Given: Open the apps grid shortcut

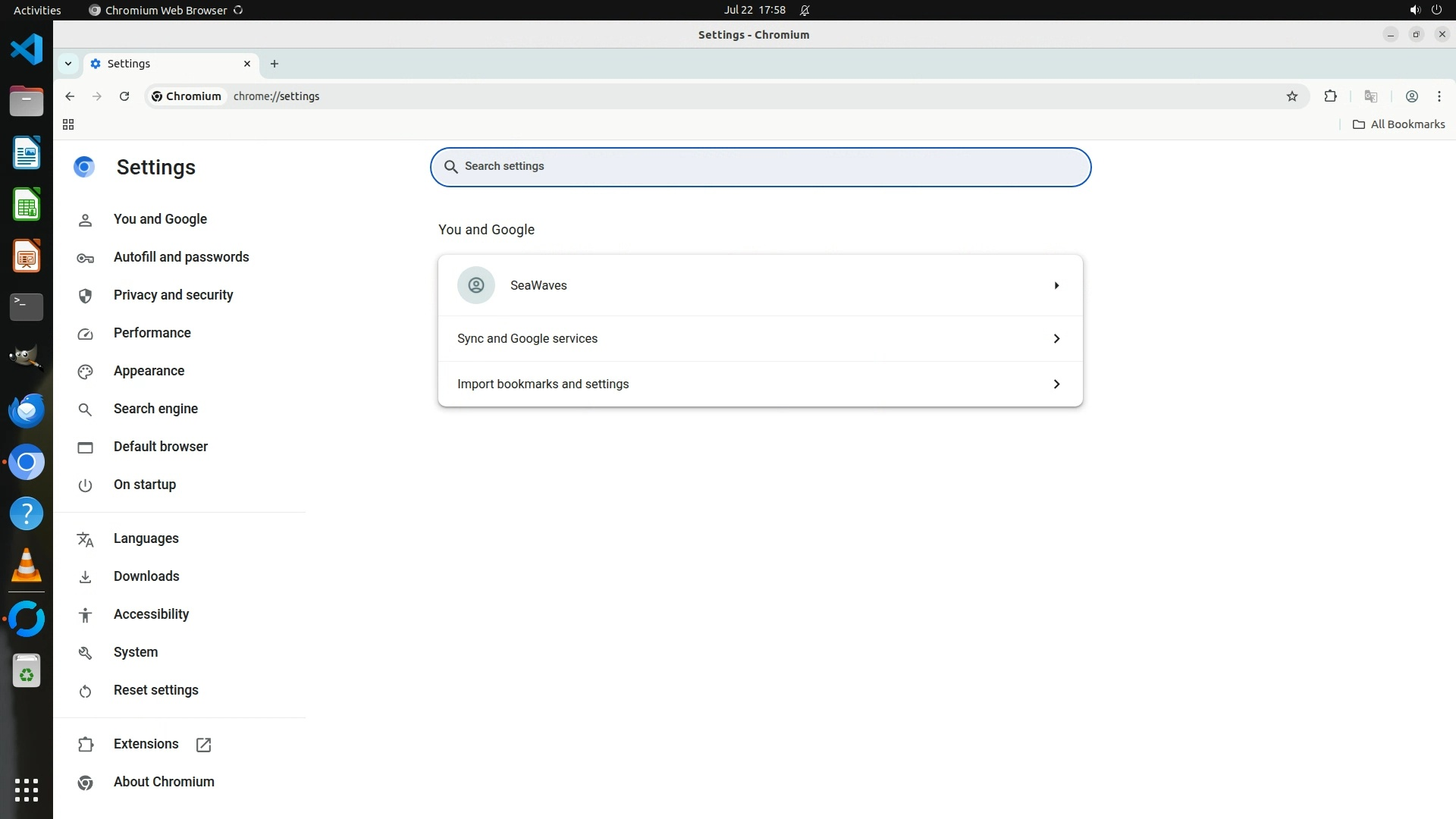Looking at the screenshot, I should (x=68, y=124).
